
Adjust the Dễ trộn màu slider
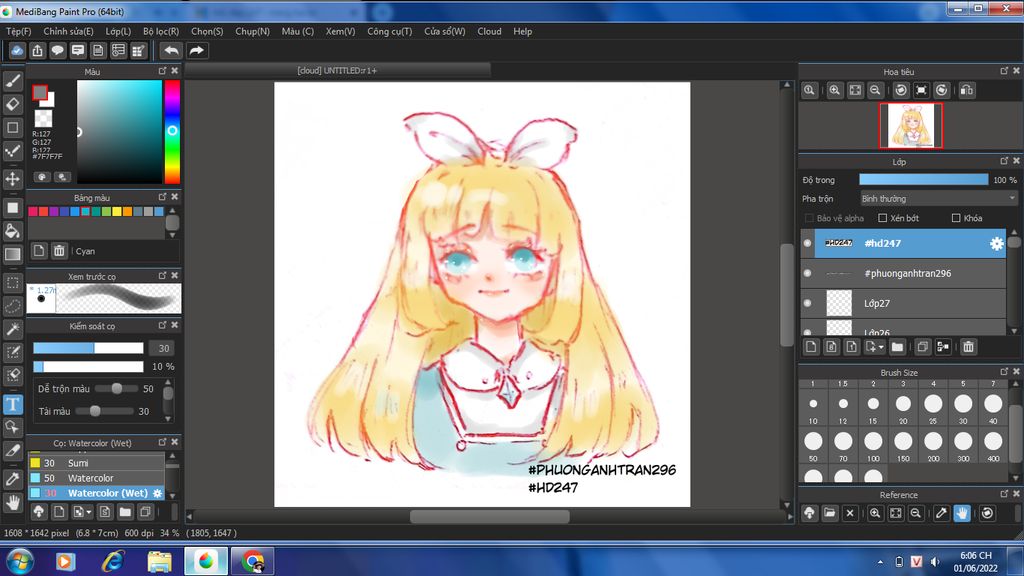(116, 389)
